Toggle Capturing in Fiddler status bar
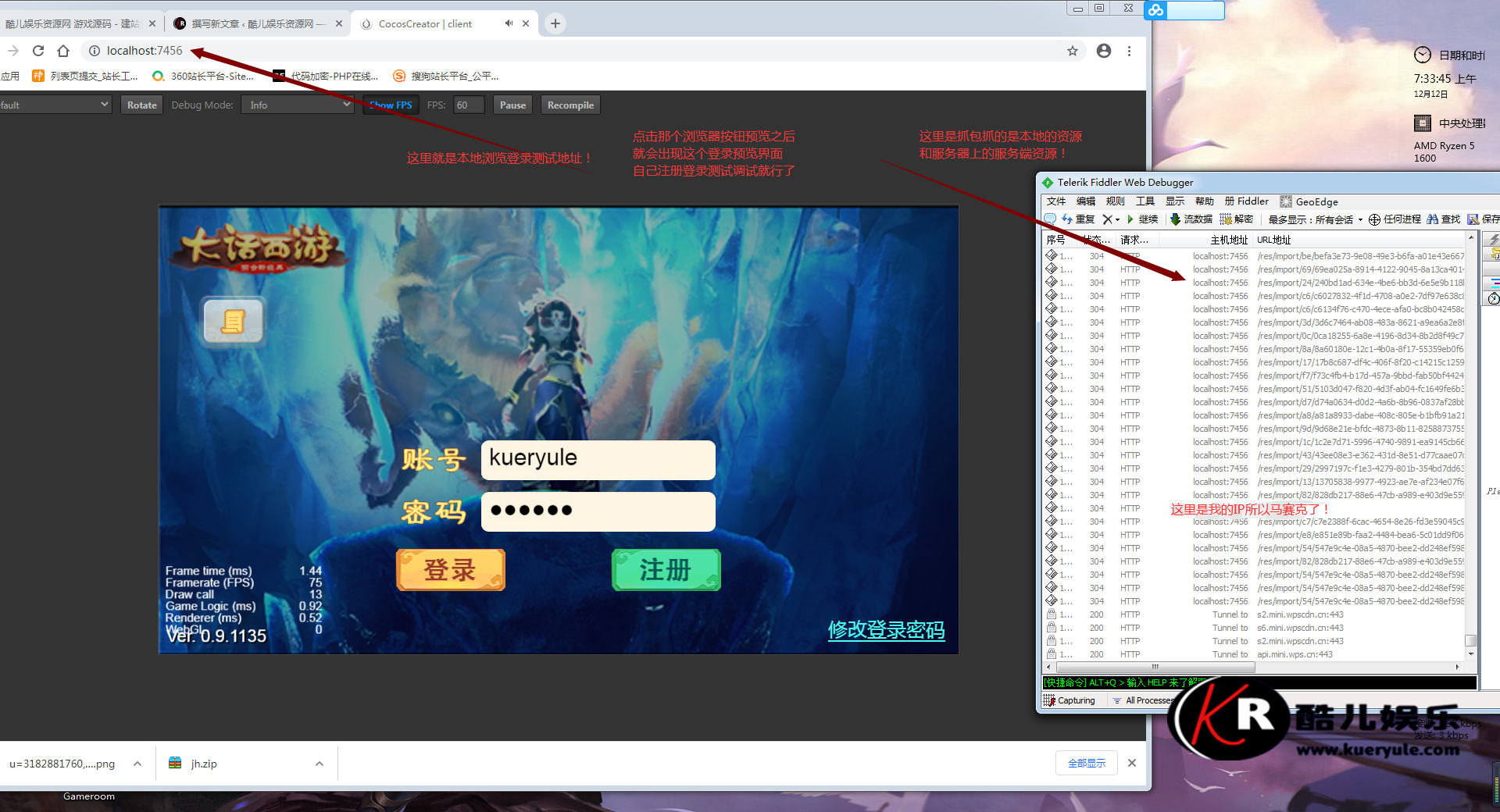The image size is (1500, 812). (1070, 700)
